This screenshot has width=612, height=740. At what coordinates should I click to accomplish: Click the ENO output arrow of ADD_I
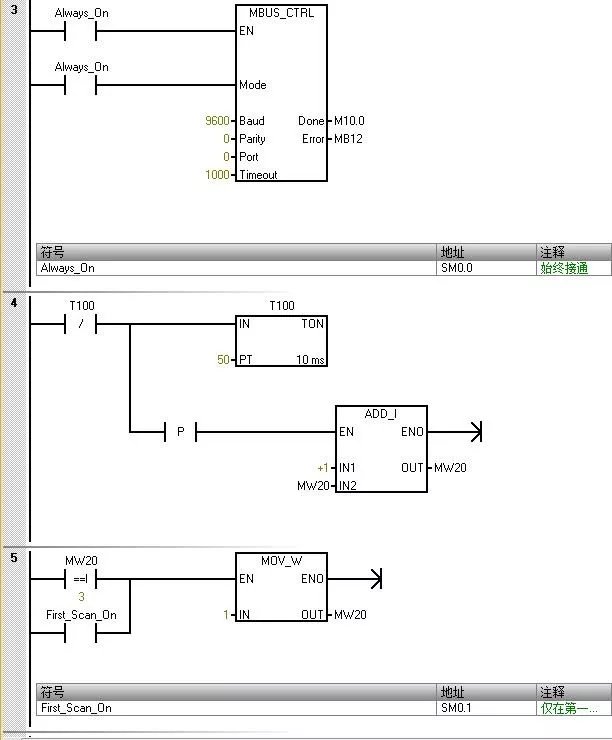point(474,432)
